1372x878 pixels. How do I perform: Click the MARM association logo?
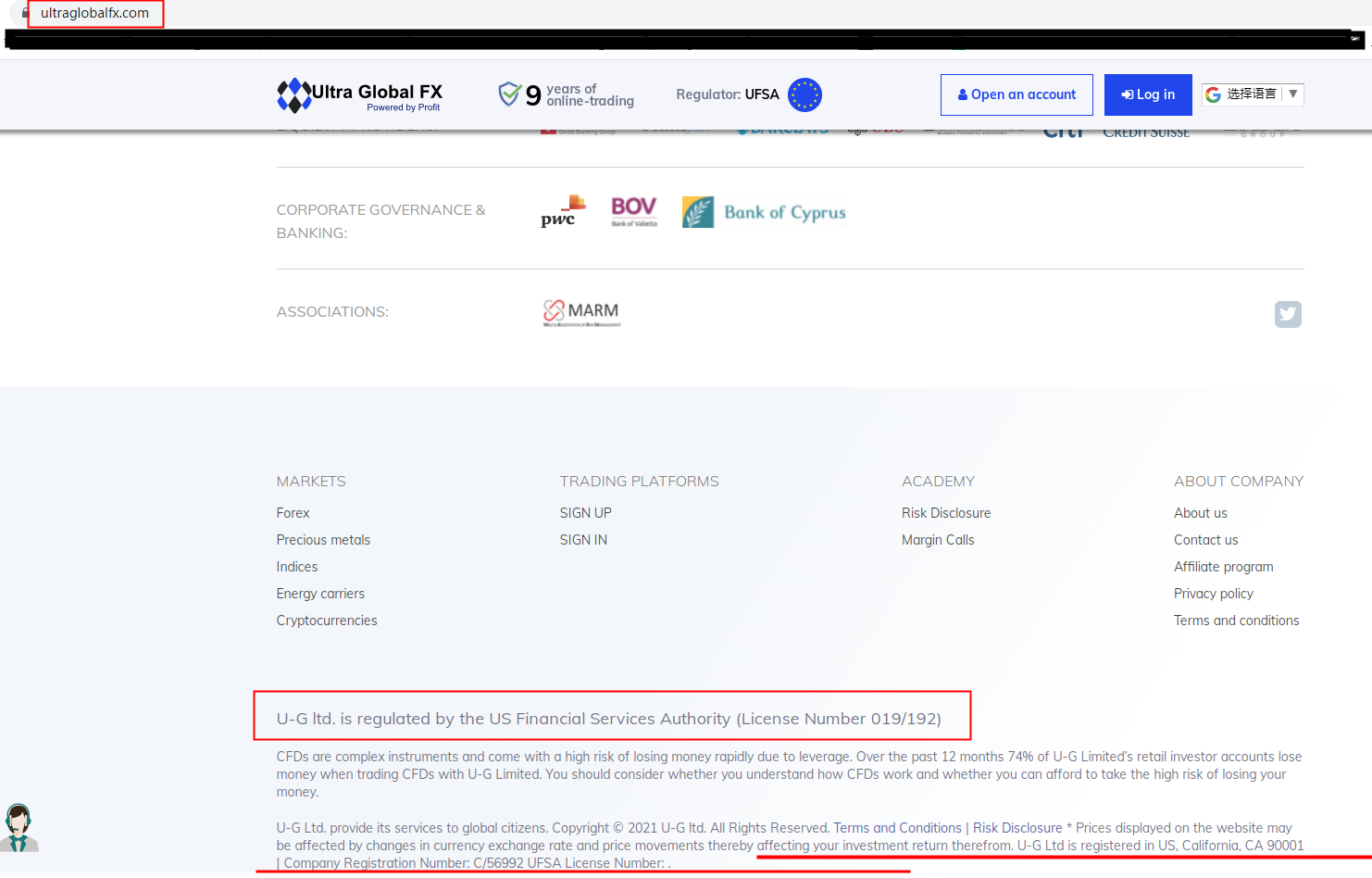581,313
